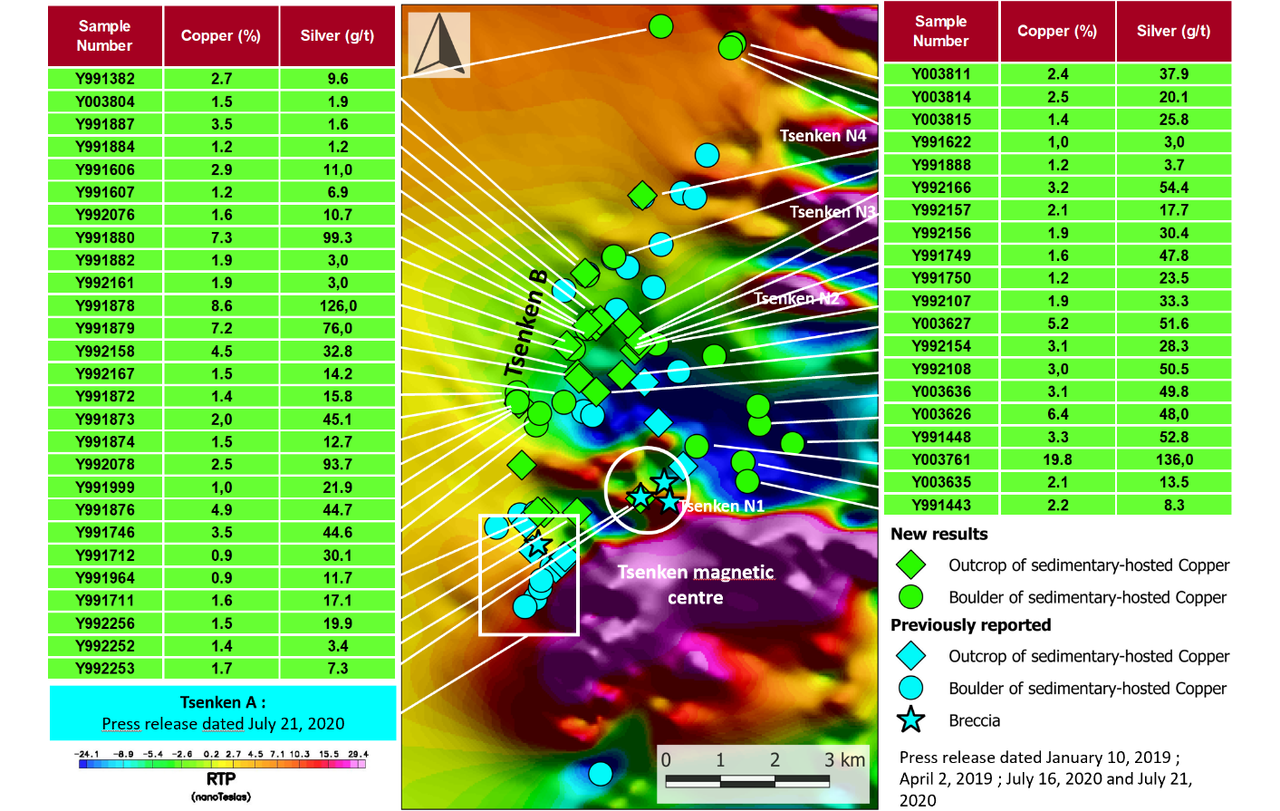The image size is (1280, 811).
Task: Click cyan diamond legend icon for previous outcrop
Action: coord(910,657)
